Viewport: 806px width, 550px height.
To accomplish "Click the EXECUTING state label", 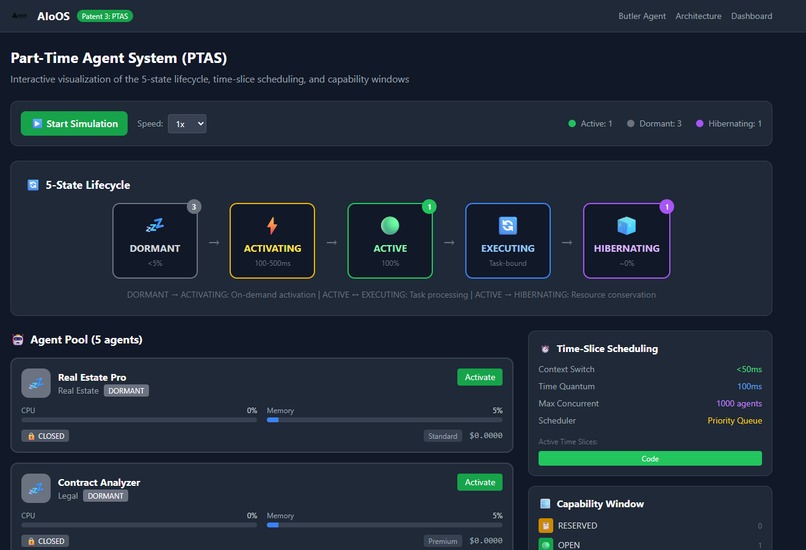I will click(x=508, y=248).
